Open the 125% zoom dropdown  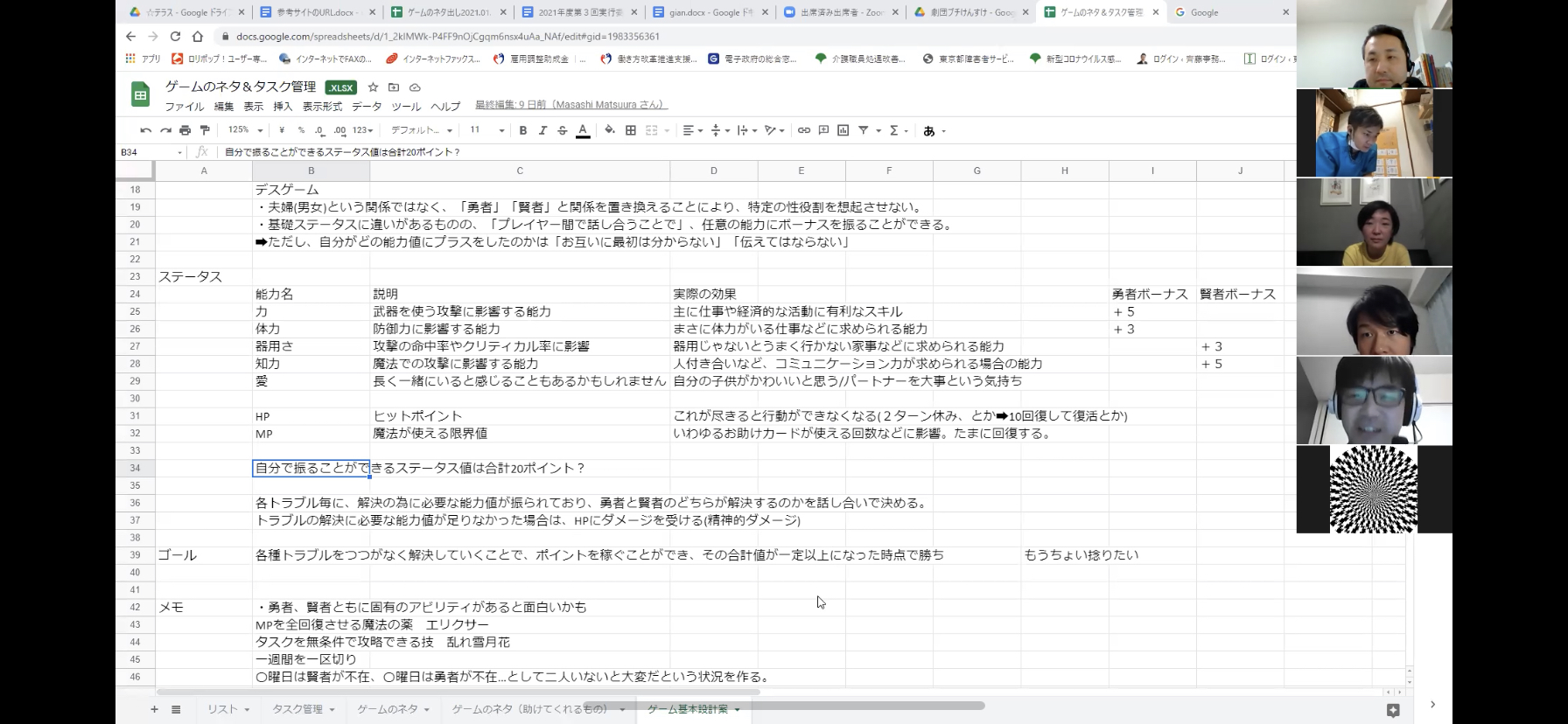coord(245,130)
